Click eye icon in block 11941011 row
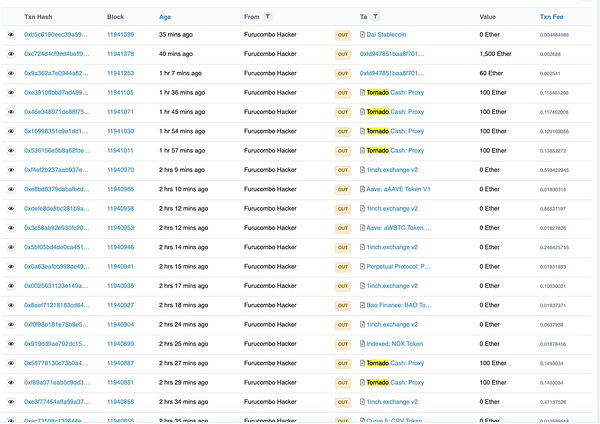Image resolution: width=600 pixels, height=424 pixels. (x=11, y=150)
